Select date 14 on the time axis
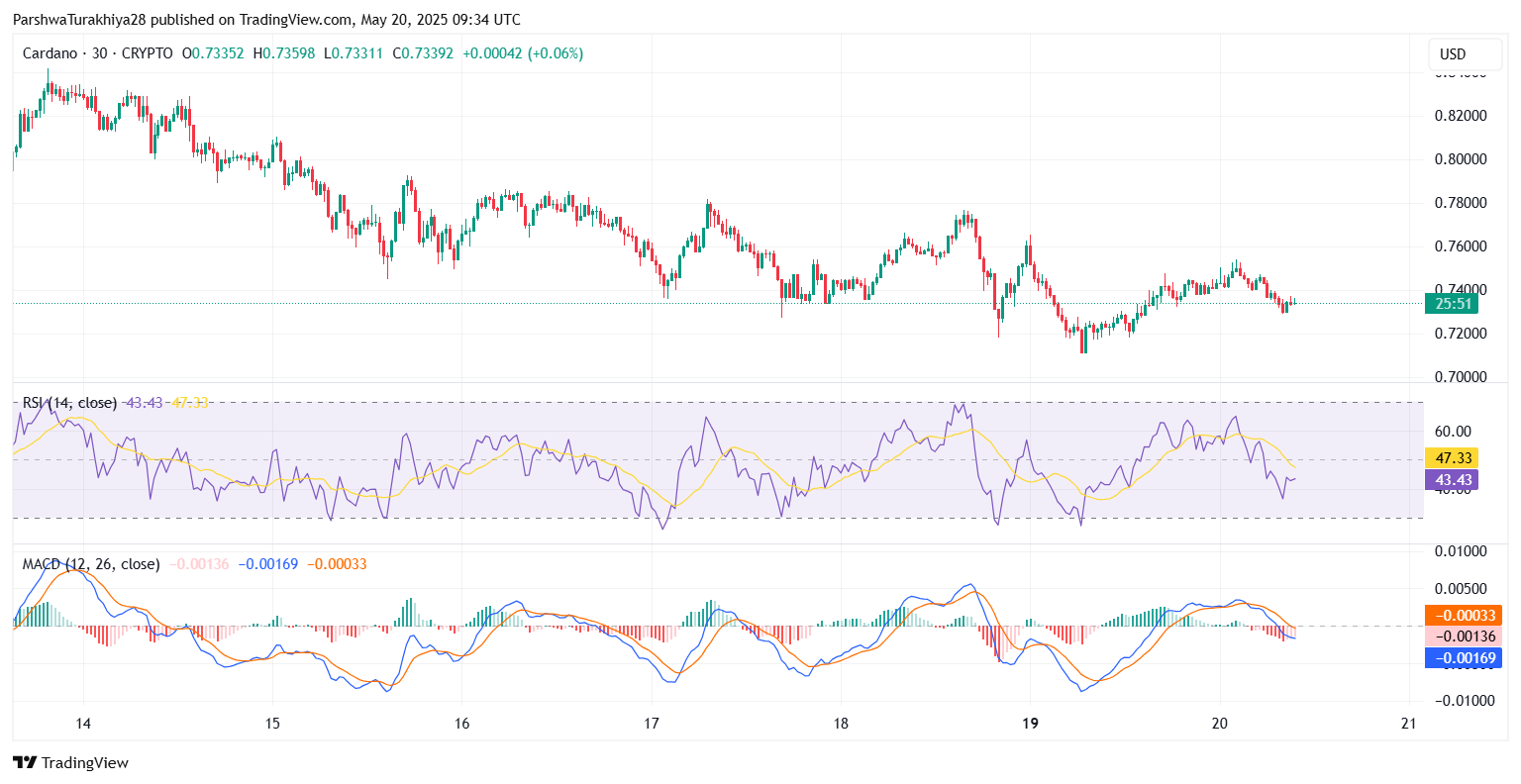Screen dimensions: 1521x784 (x=83, y=724)
